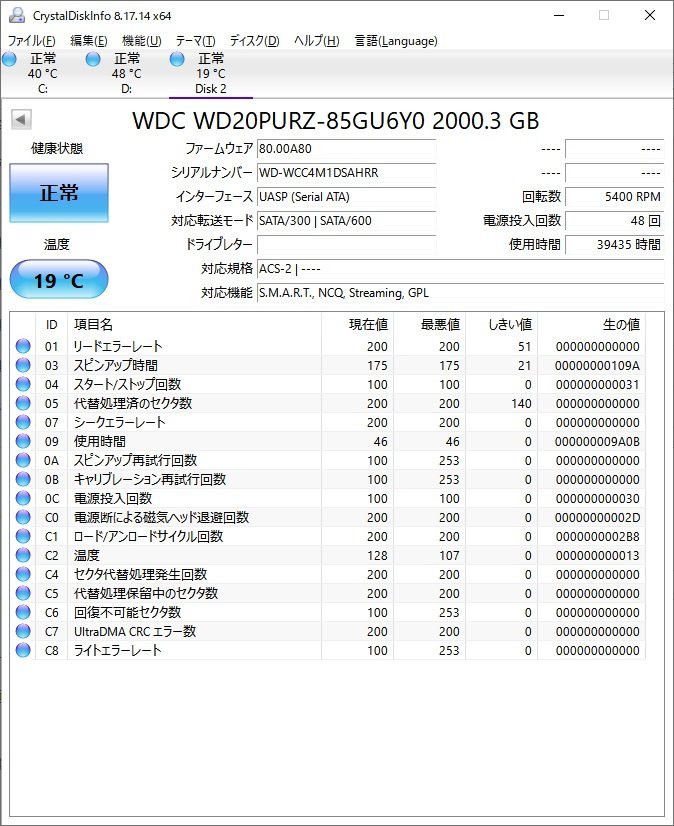Open the ディスク(D) menu
Image resolution: width=674 pixels, height=826 pixels.
pyautogui.click(x=254, y=41)
